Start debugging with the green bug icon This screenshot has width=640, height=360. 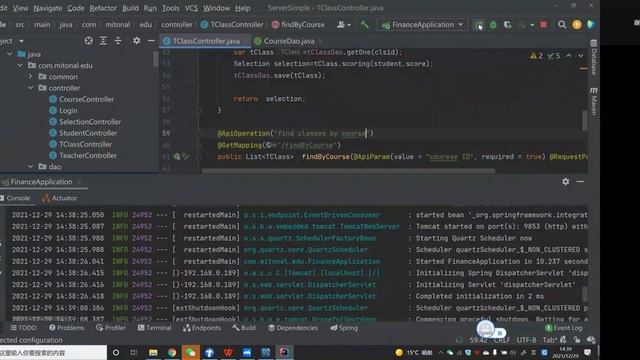tap(493, 25)
